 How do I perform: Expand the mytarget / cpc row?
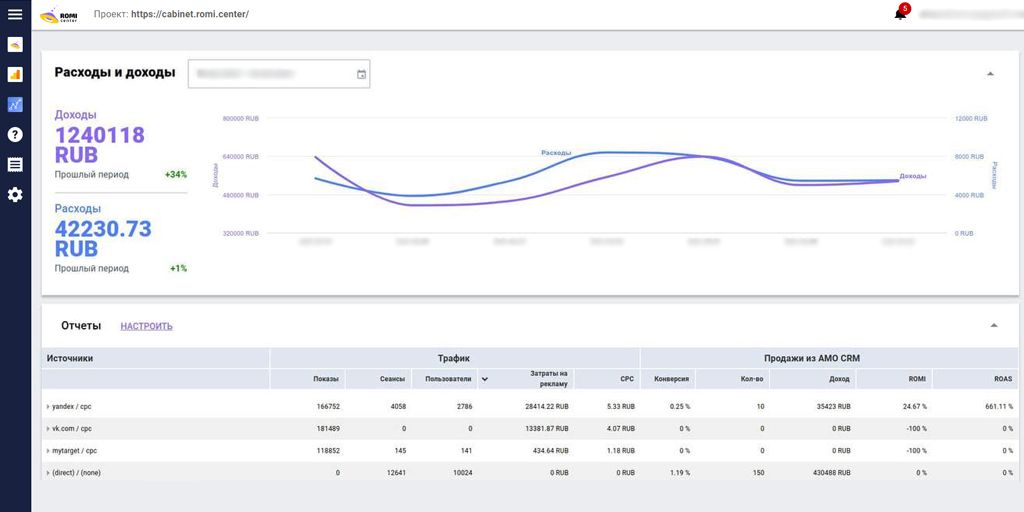coord(48,451)
